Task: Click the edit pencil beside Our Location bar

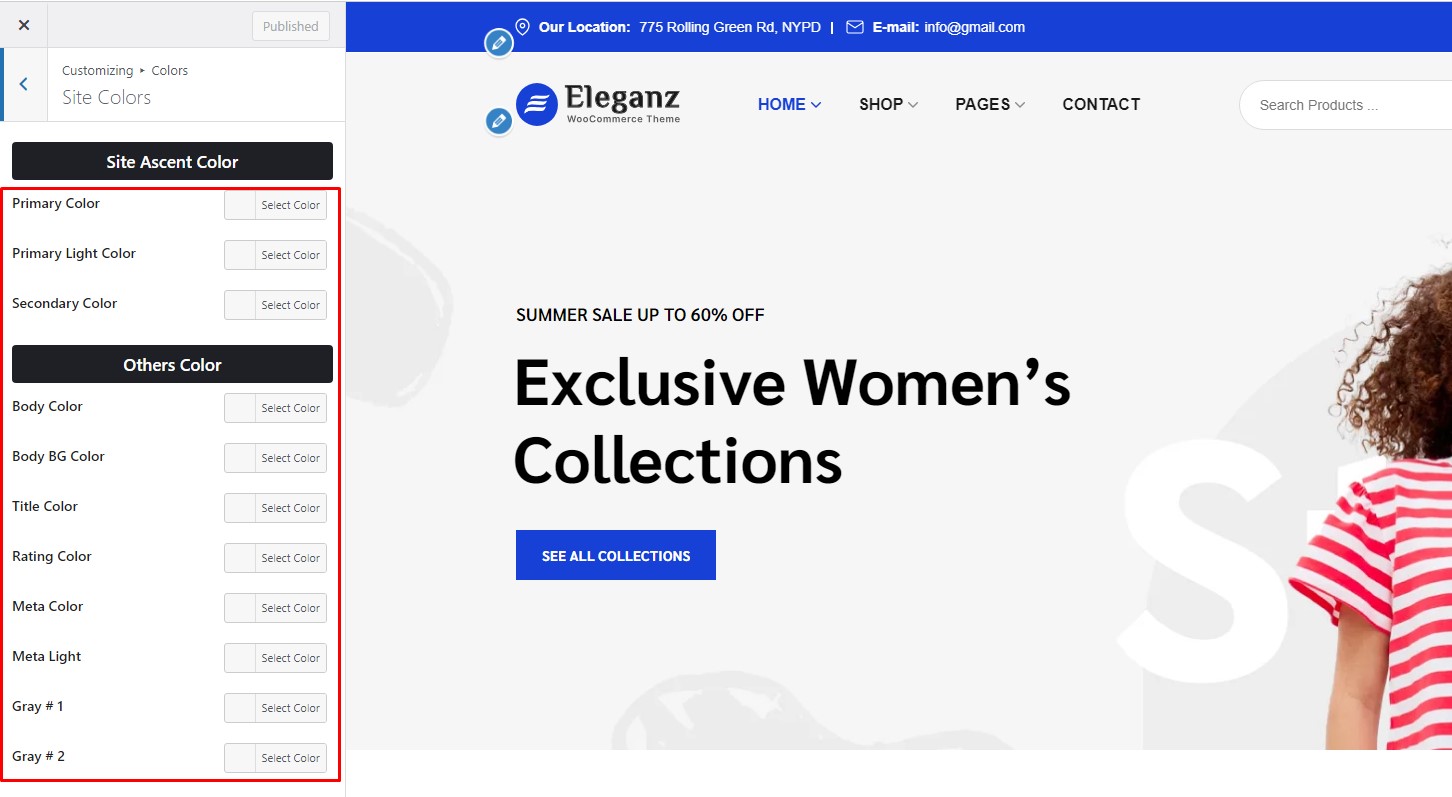Action: 498,43
